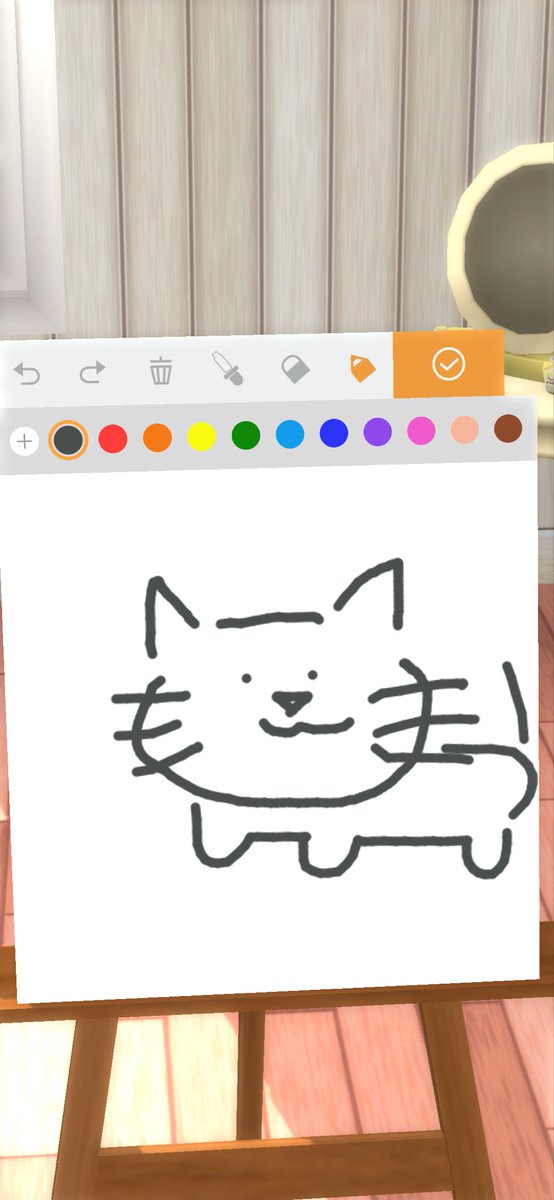554x1200 pixels.
Task: Select the yellow color swatch
Action: pos(202,436)
